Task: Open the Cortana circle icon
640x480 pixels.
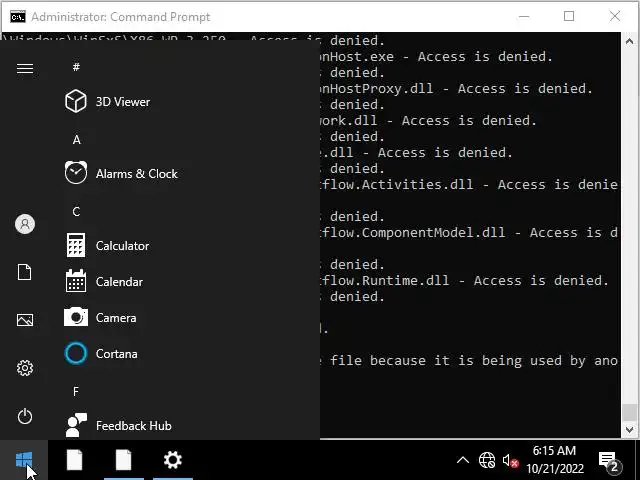Action: pos(76,353)
